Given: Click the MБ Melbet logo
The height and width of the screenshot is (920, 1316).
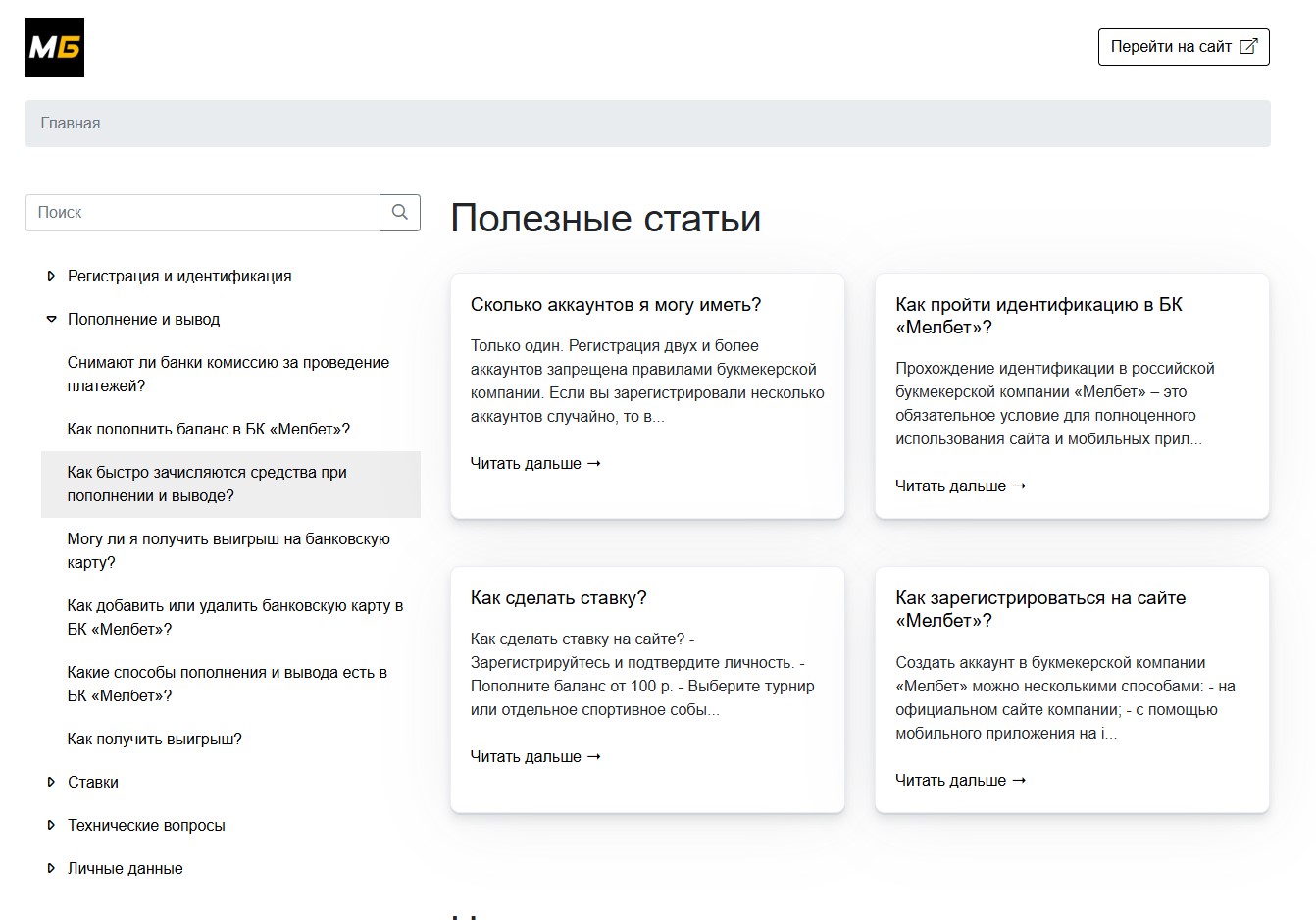Looking at the screenshot, I should [x=55, y=47].
